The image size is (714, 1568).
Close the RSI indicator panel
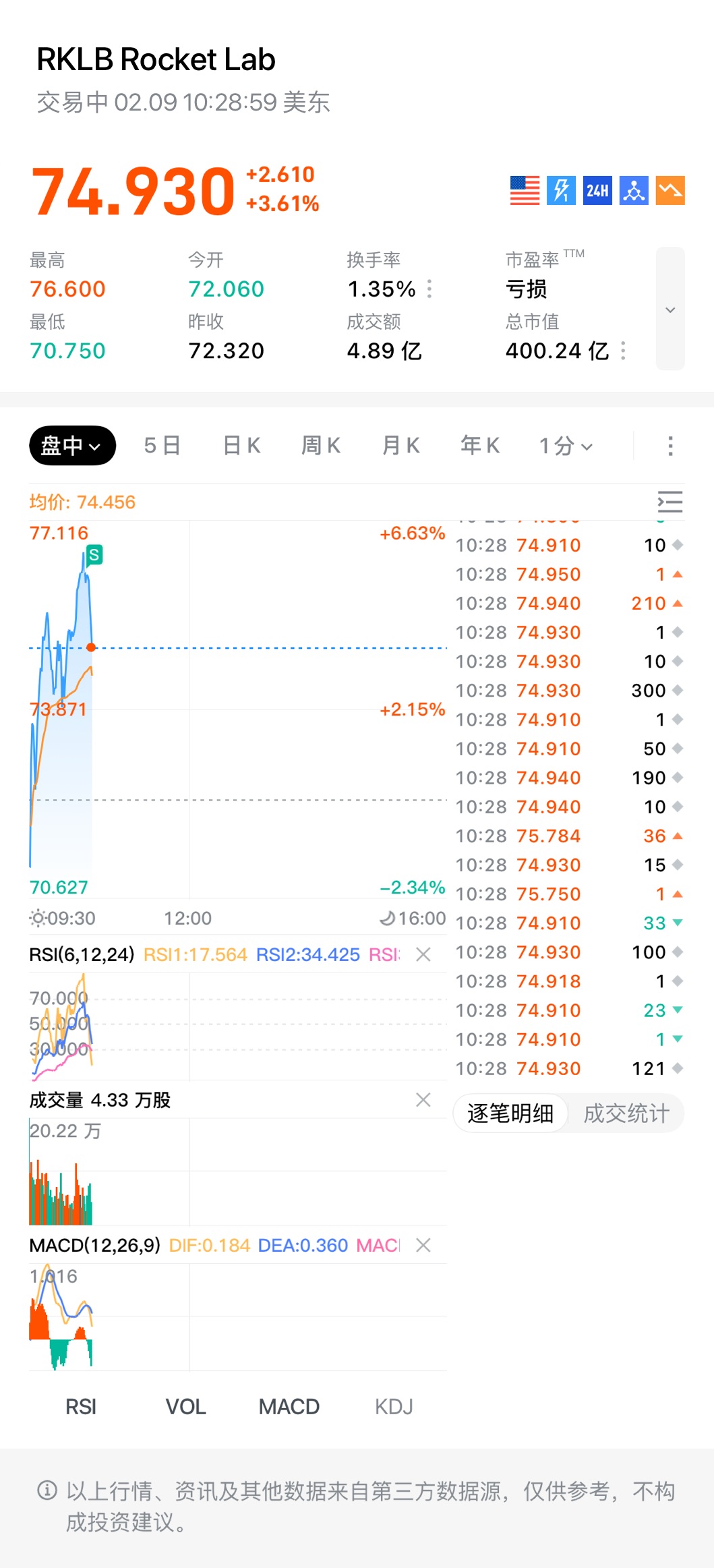click(423, 954)
